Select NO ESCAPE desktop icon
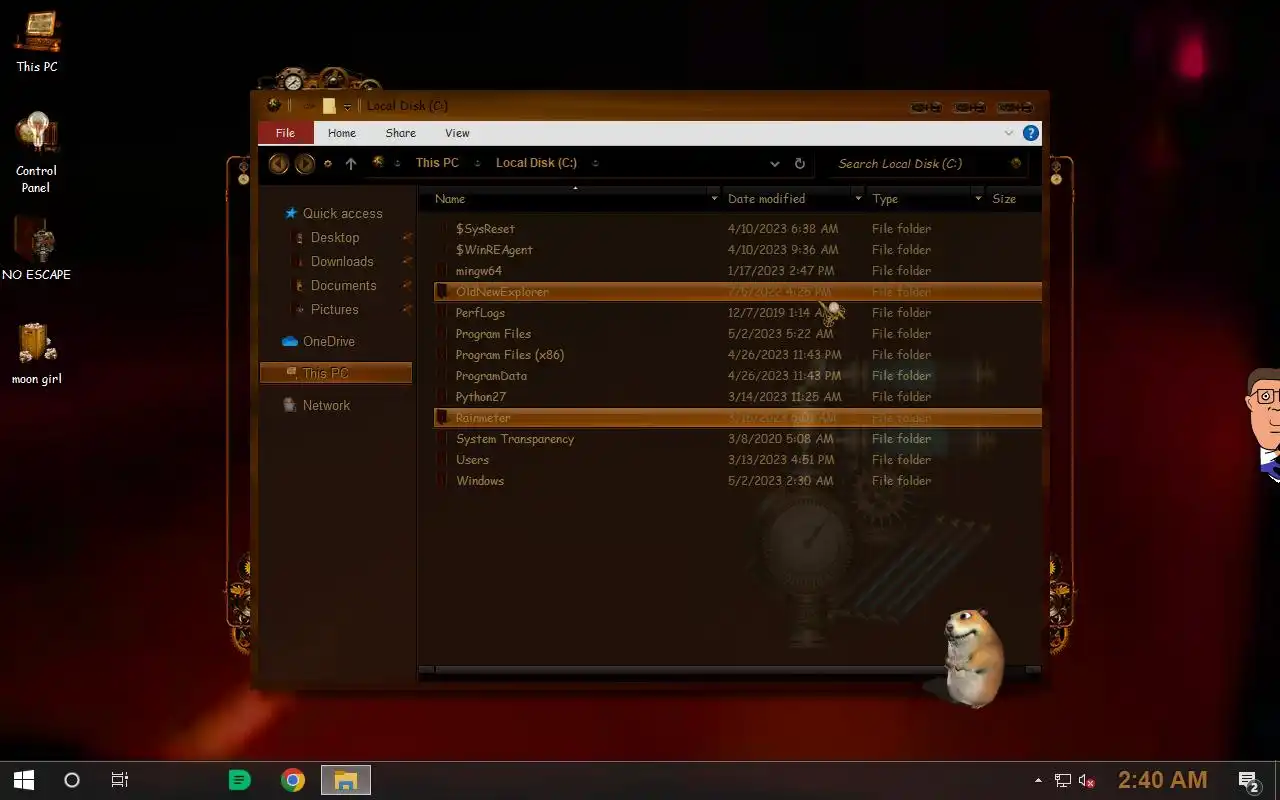The image size is (1280, 800). coord(37,250)
